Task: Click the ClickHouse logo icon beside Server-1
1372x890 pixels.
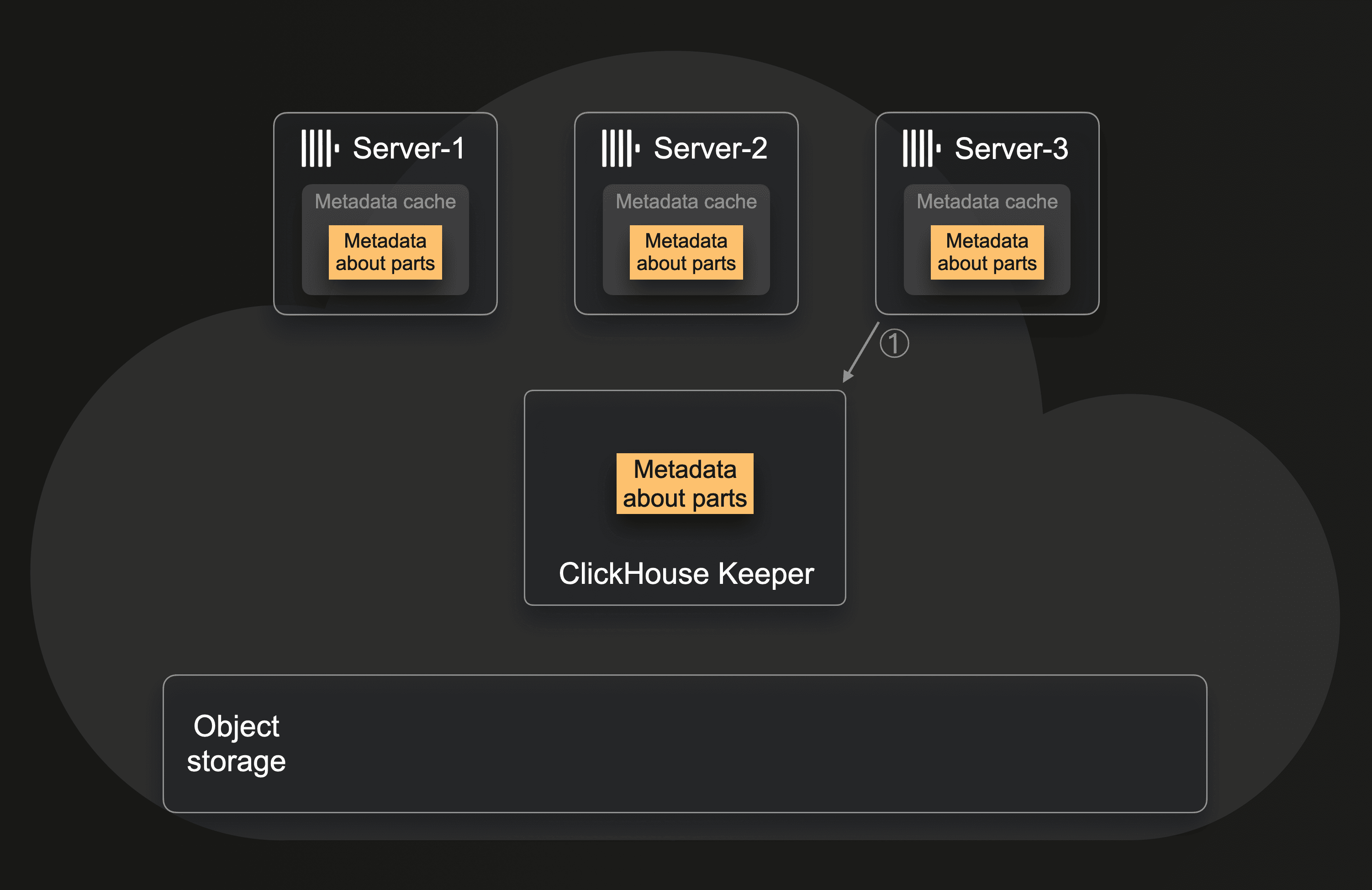Action: 319,148
